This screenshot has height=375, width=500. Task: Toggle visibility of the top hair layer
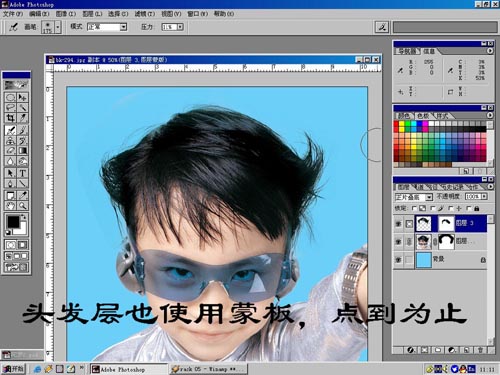pyautogui.click(x=399, y=223)
